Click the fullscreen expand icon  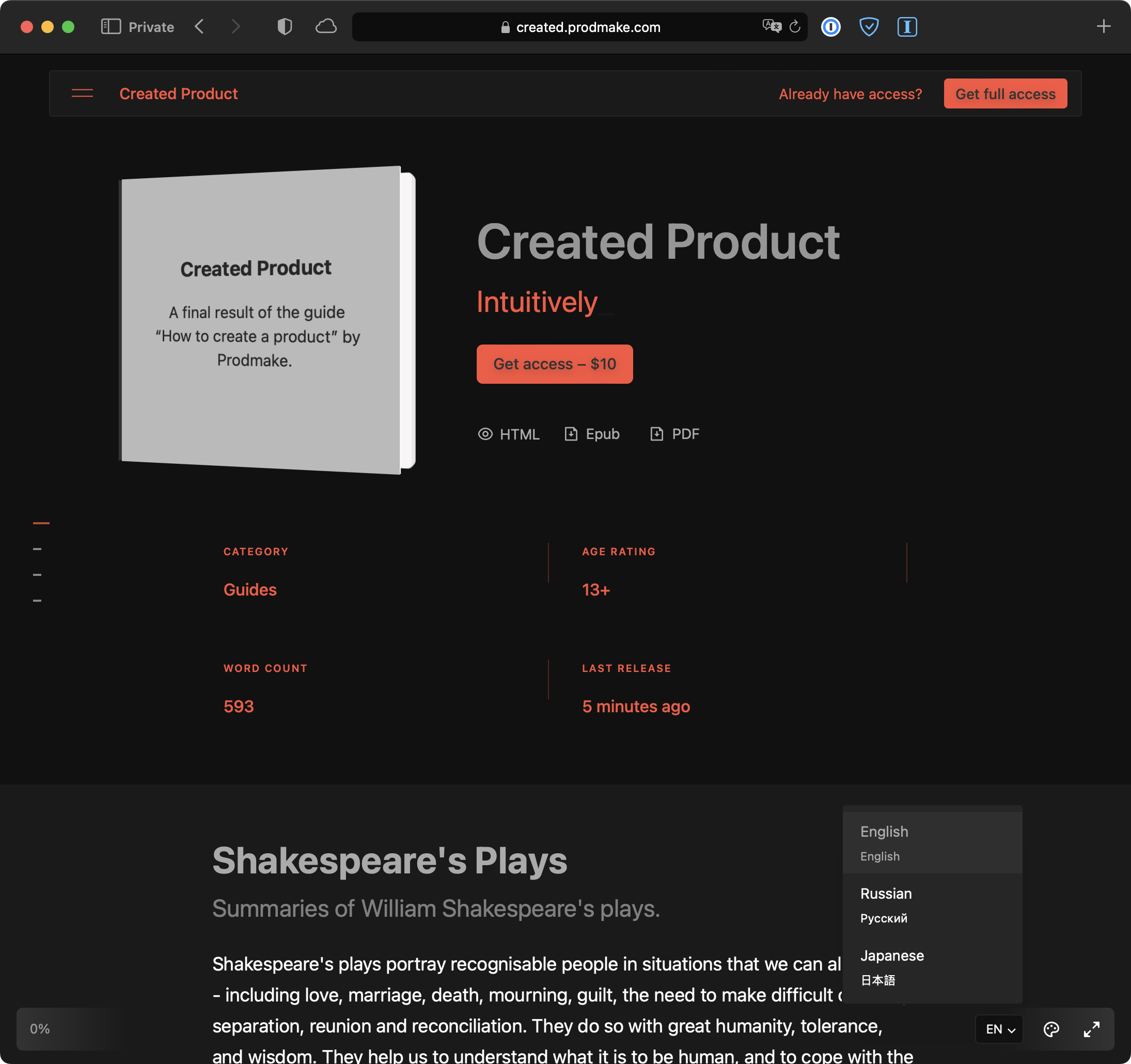point(1091,1029)
